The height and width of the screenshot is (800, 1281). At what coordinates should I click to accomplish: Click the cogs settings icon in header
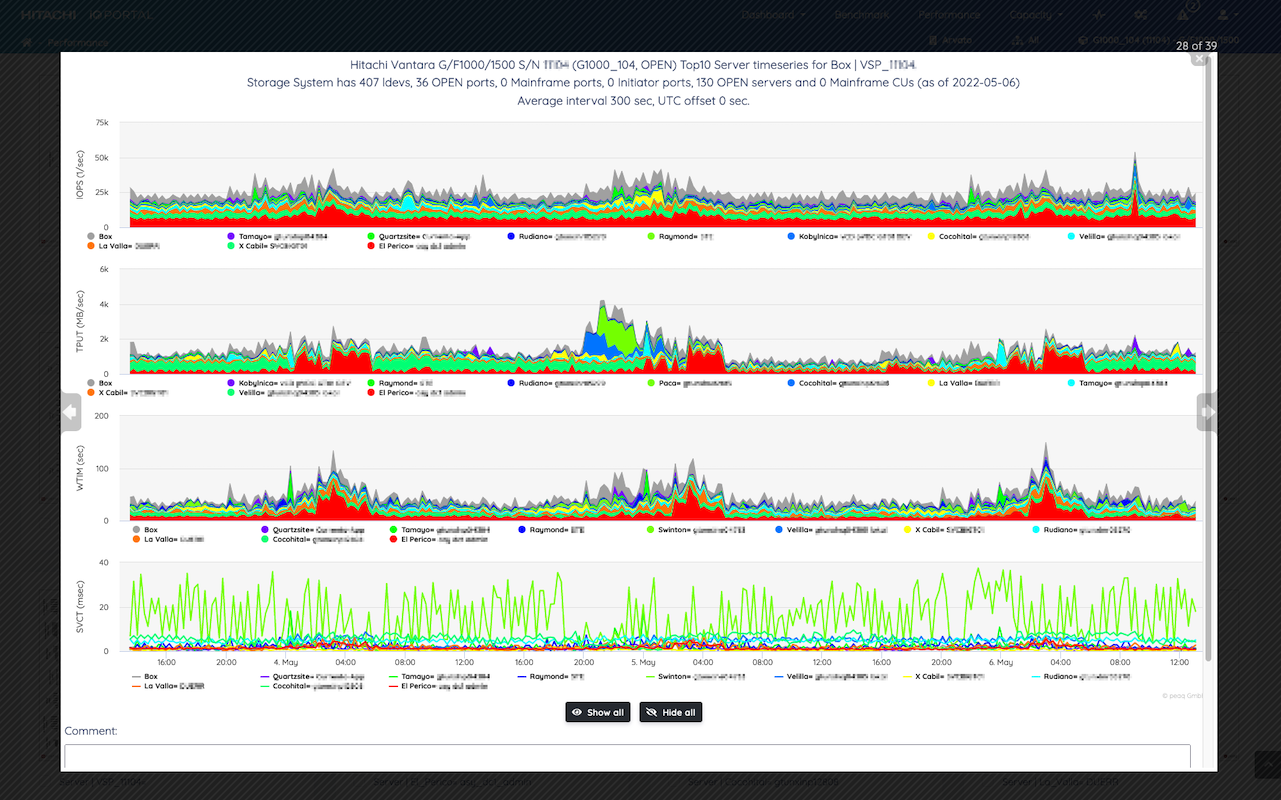1141,15
